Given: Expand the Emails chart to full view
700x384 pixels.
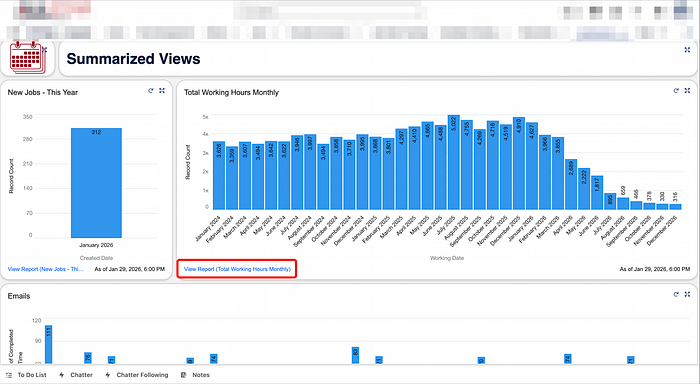Looking at the screenshot, I should tap(688, 294).
